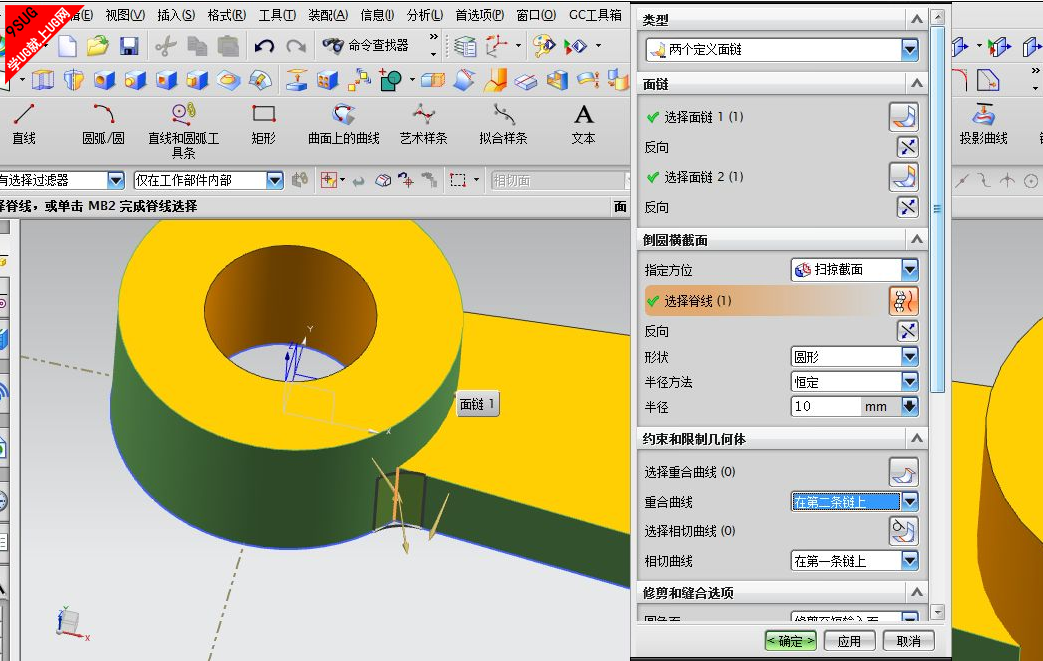This screenshot has height=661, width=1043.
Task: Click the 半径 value input field
Action: pyautogui.click(x=824, y=406)
